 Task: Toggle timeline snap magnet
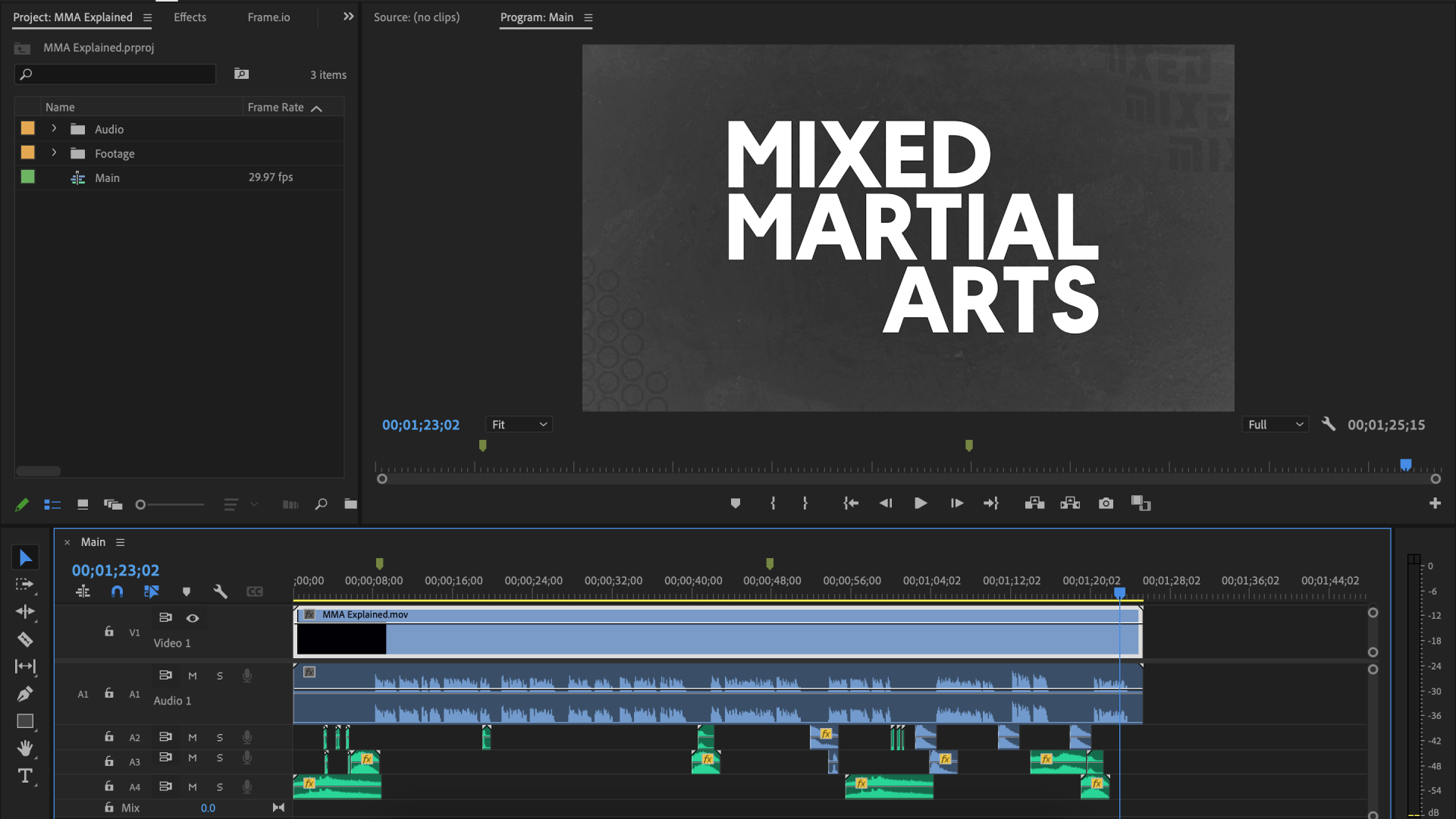point(117,591)
